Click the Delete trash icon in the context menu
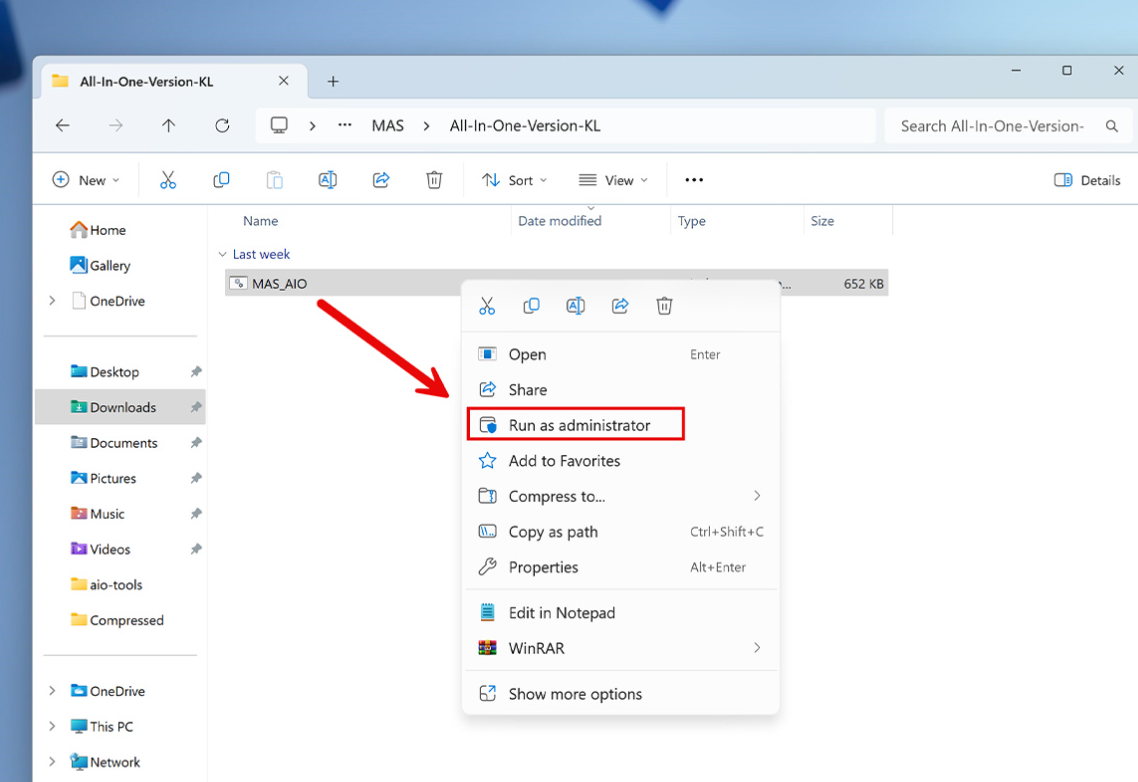This screenshot has width=1138, height=782. (664, 306)
